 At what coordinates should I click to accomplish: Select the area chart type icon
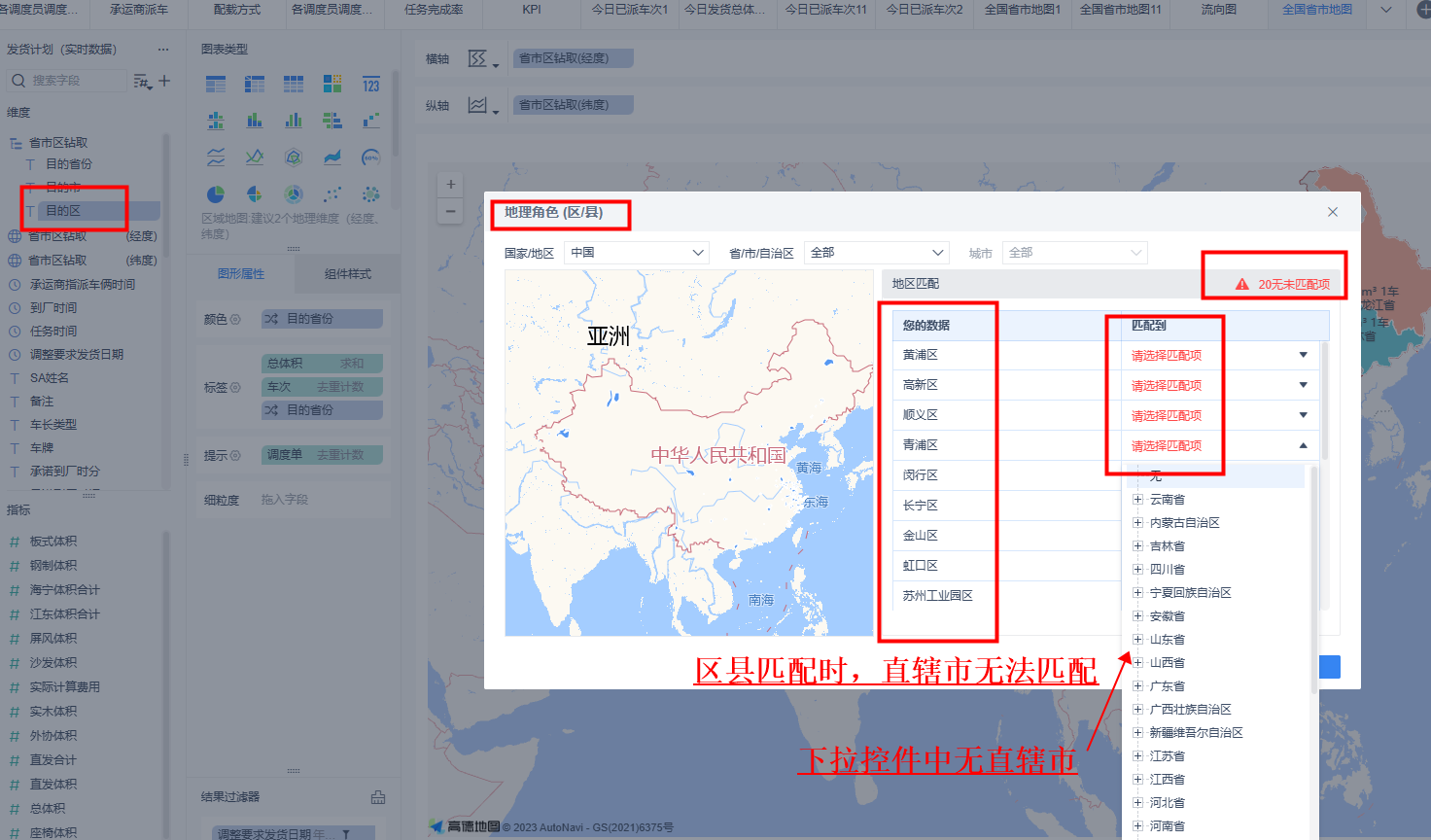click(332, 157)
